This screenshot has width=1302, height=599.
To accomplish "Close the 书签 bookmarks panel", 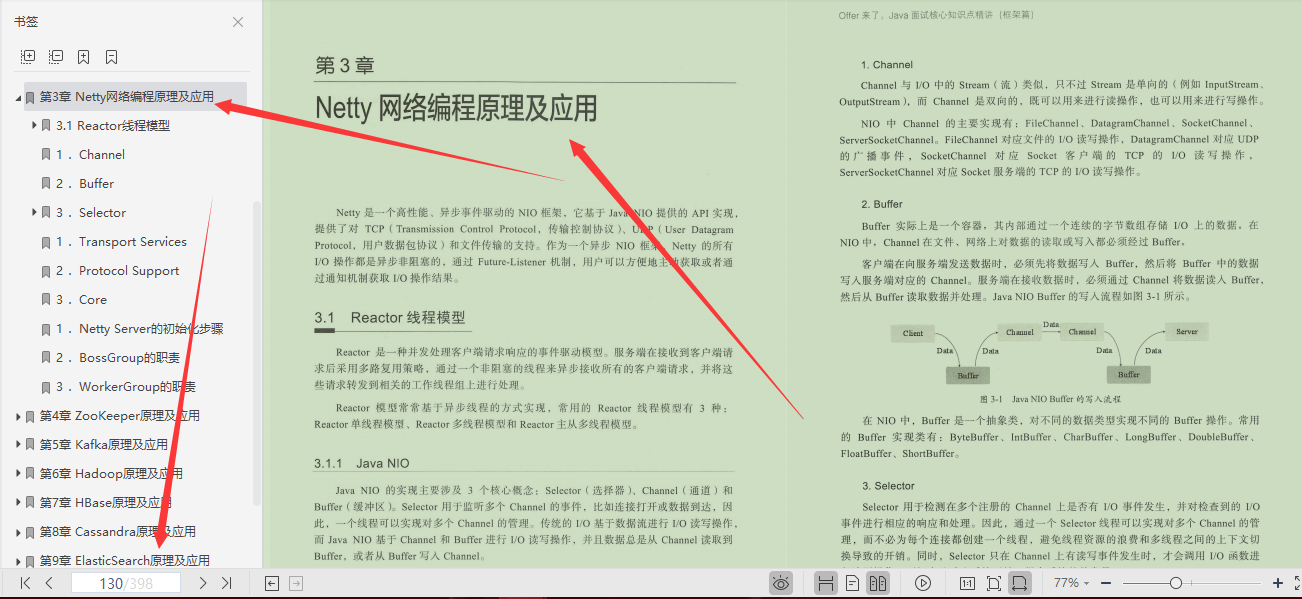I will tap(238, 22).
